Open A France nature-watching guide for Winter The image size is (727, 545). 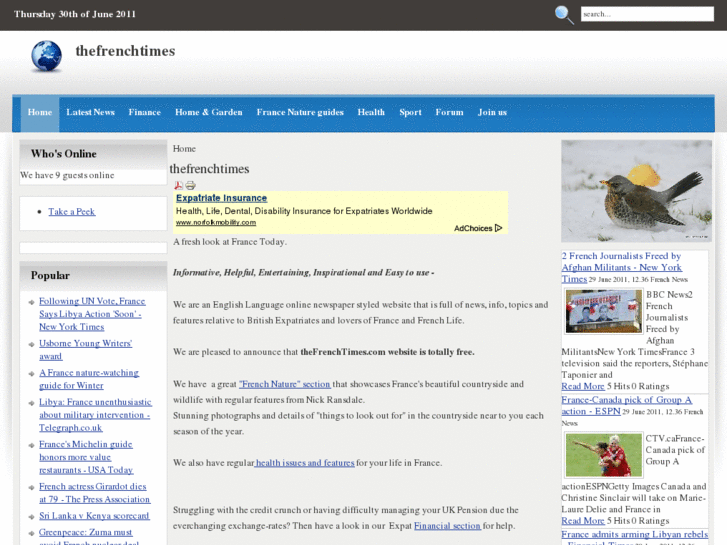click(89, 379)
